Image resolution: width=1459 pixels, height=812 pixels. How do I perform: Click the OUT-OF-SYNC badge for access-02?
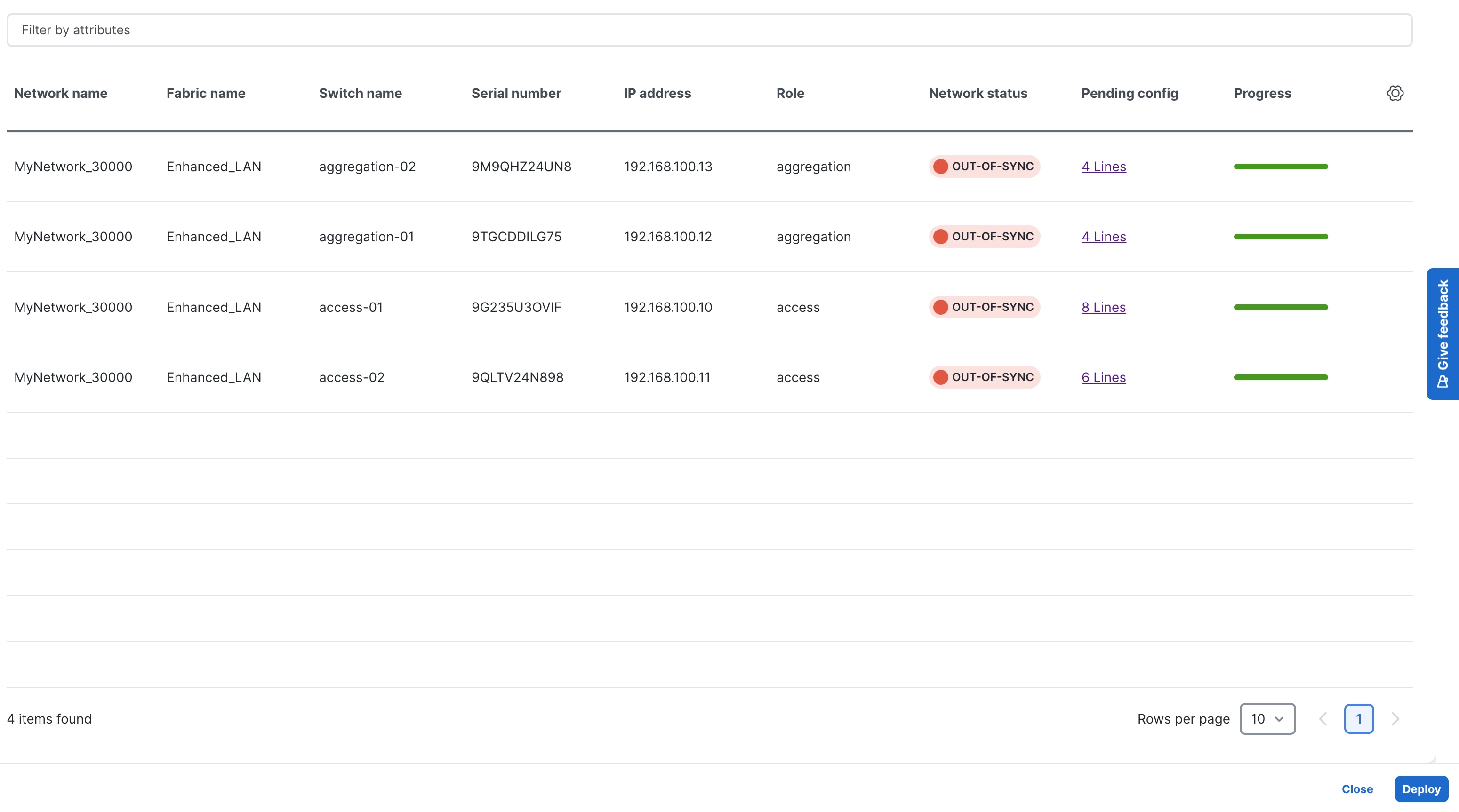(x=984, y=377)
